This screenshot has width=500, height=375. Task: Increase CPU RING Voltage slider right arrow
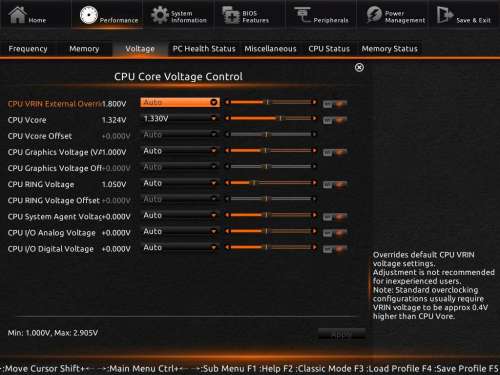[314, 183]
